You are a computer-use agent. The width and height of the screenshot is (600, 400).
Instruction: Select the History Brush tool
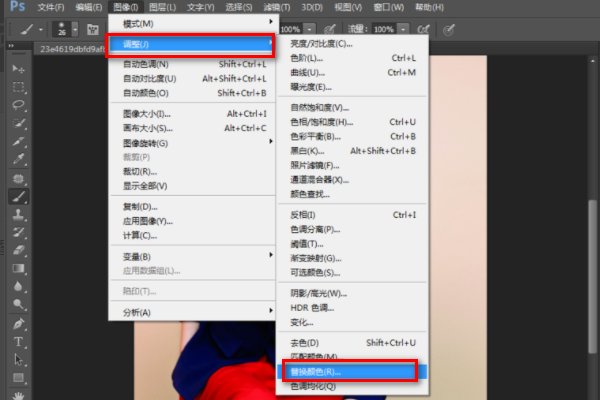[x=18, y=233]
